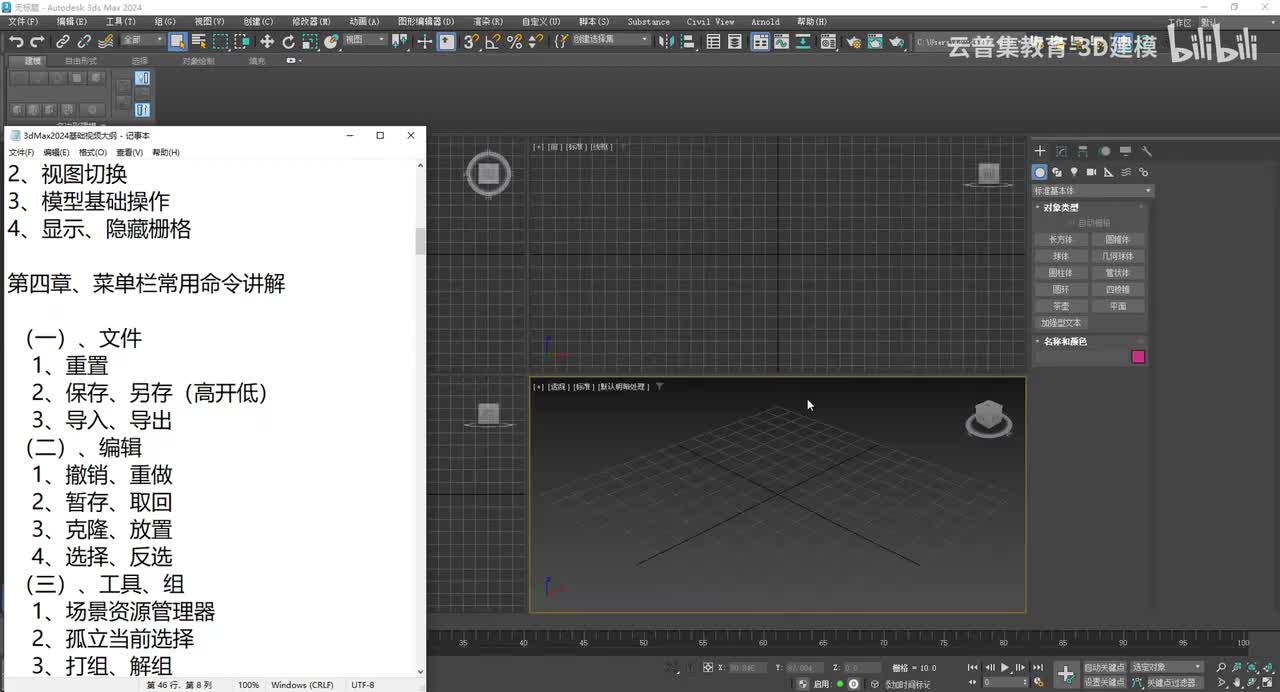Toggle 自动关键点 auto key mode

(x=1104, y=667)
